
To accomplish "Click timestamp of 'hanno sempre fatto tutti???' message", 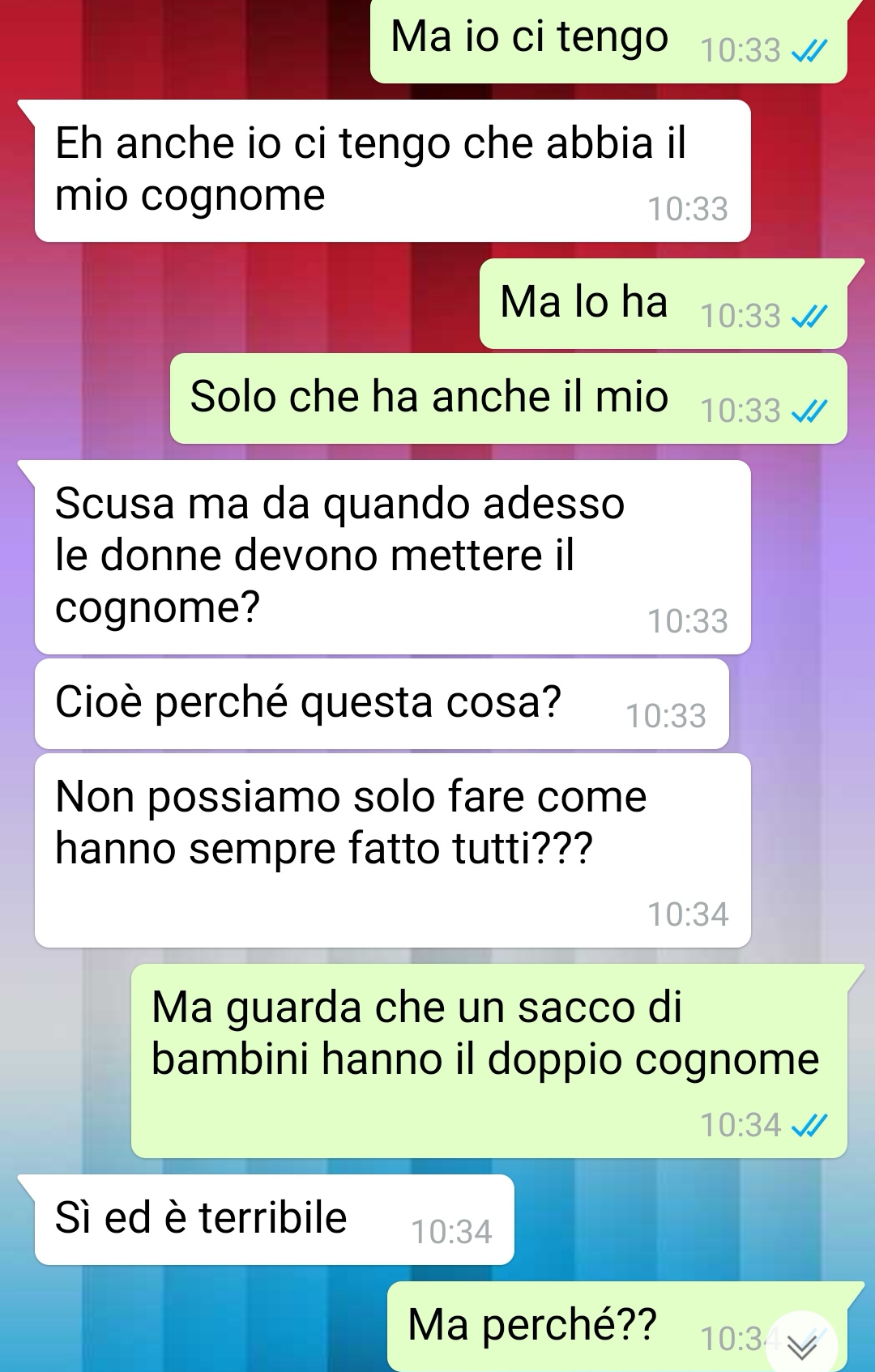I will click(x=688, y=914).
